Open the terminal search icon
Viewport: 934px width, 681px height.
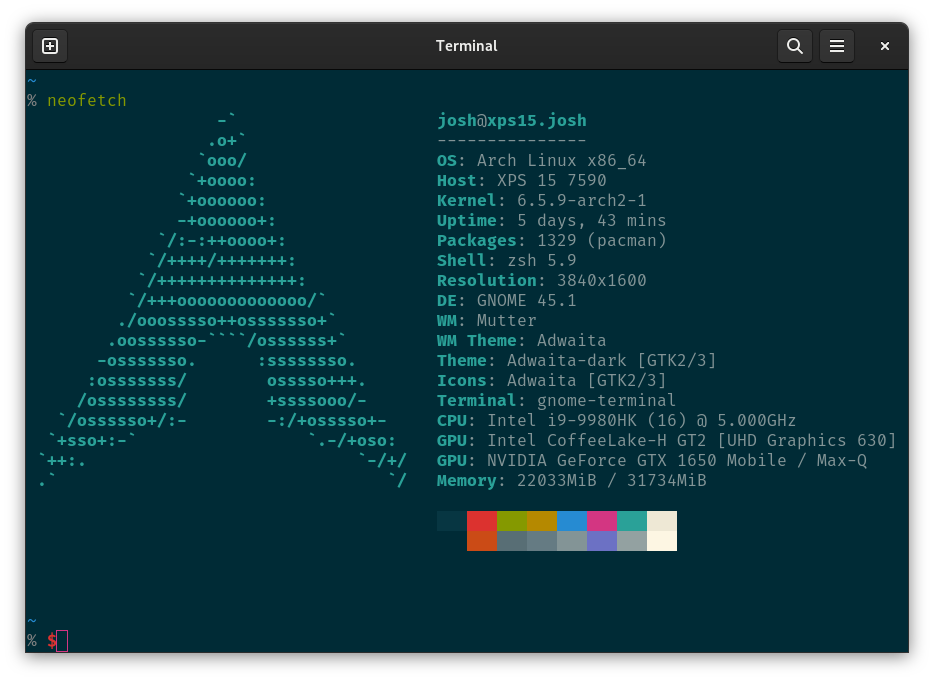(795, 46)
